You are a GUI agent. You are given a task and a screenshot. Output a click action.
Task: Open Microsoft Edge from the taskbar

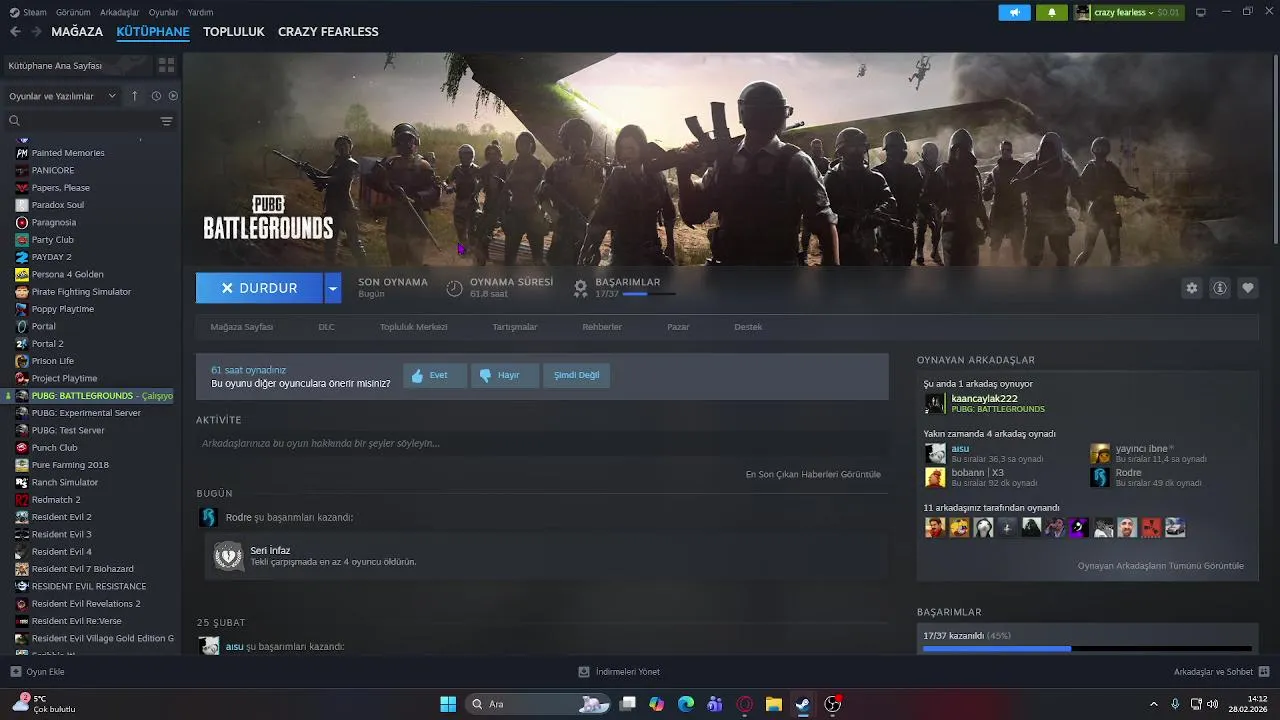click(x=686, y=704)
